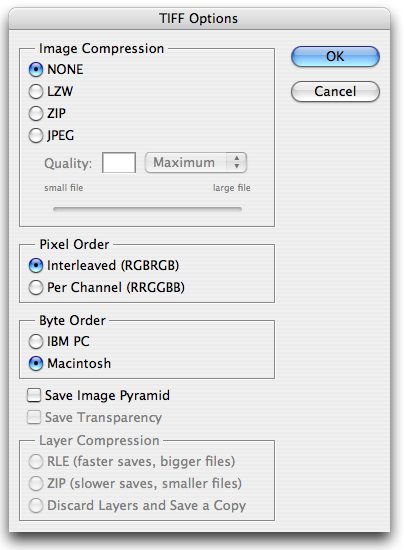This screenshot has height=550, width=404.
Task: Click the OK button
Action: 335,56
